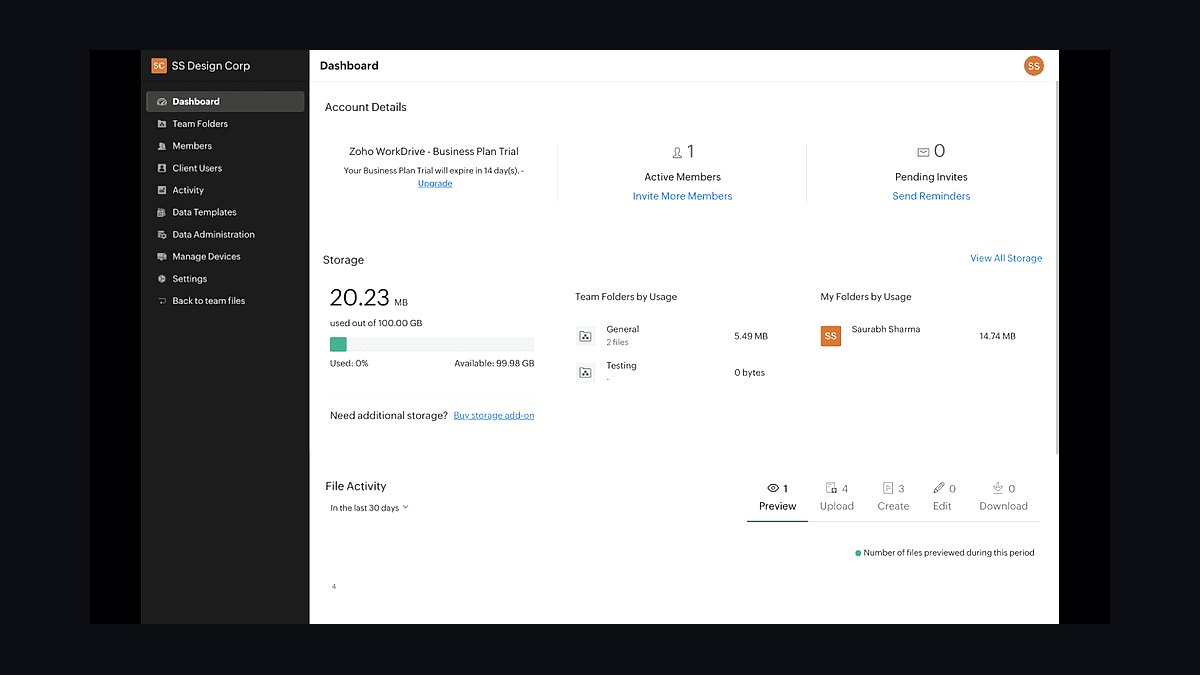Switch to the Create tab label

click(x=893, y=506)
